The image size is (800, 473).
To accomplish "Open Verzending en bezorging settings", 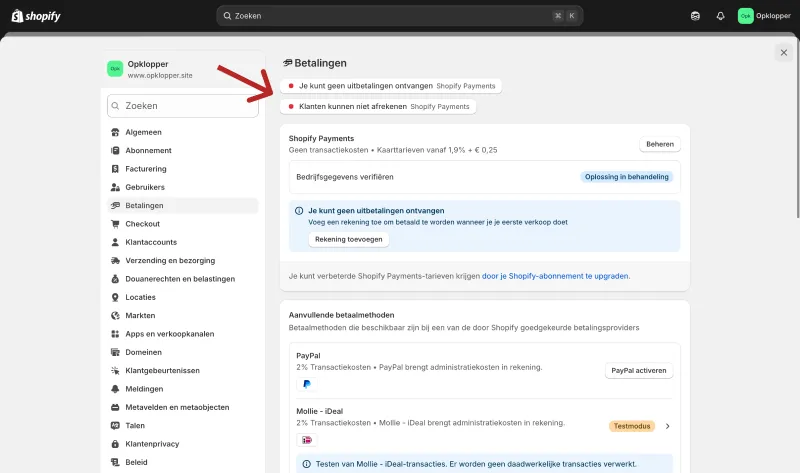I will click(183, 261).
